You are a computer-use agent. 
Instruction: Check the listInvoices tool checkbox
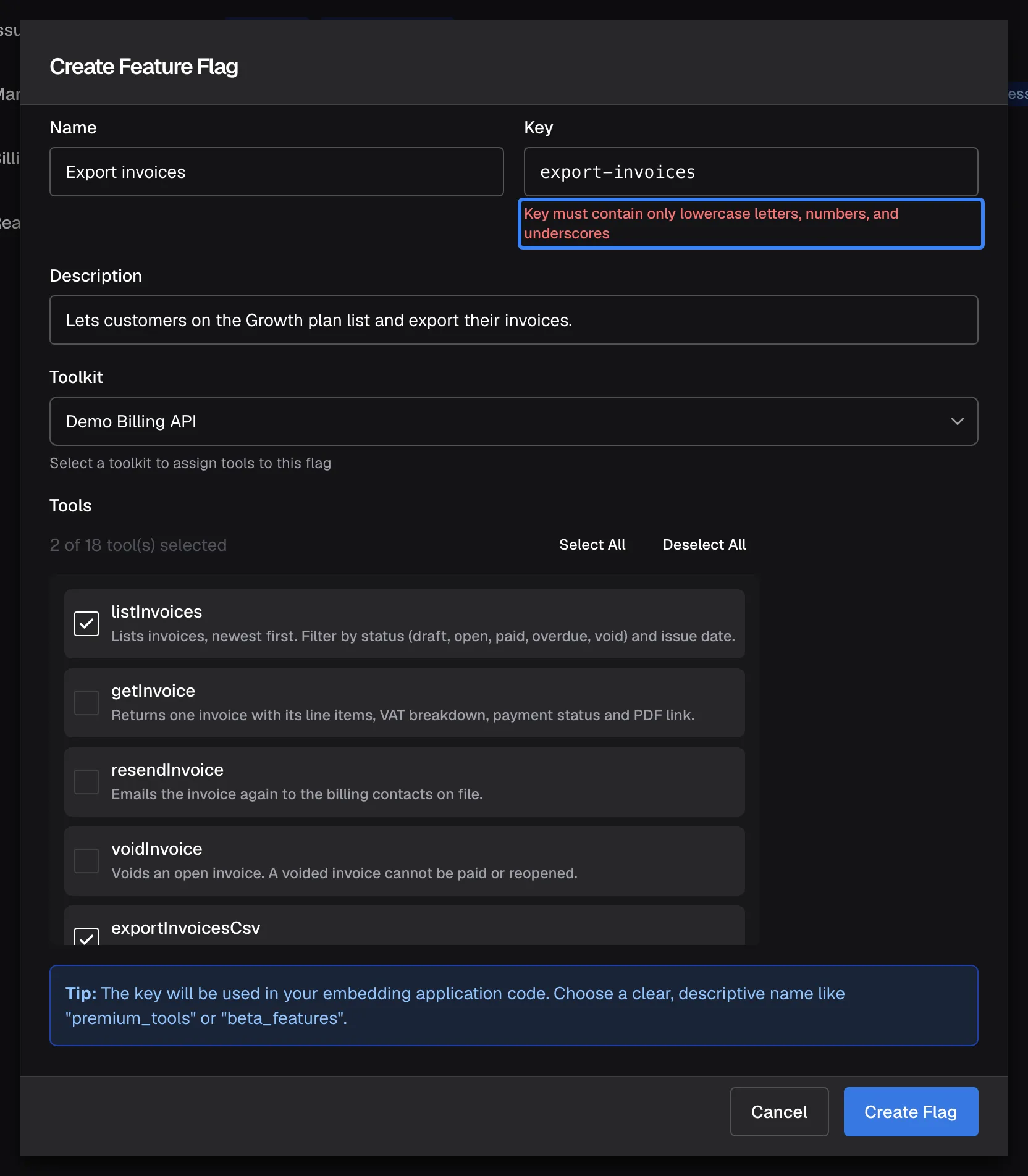(x=86, y=624)
